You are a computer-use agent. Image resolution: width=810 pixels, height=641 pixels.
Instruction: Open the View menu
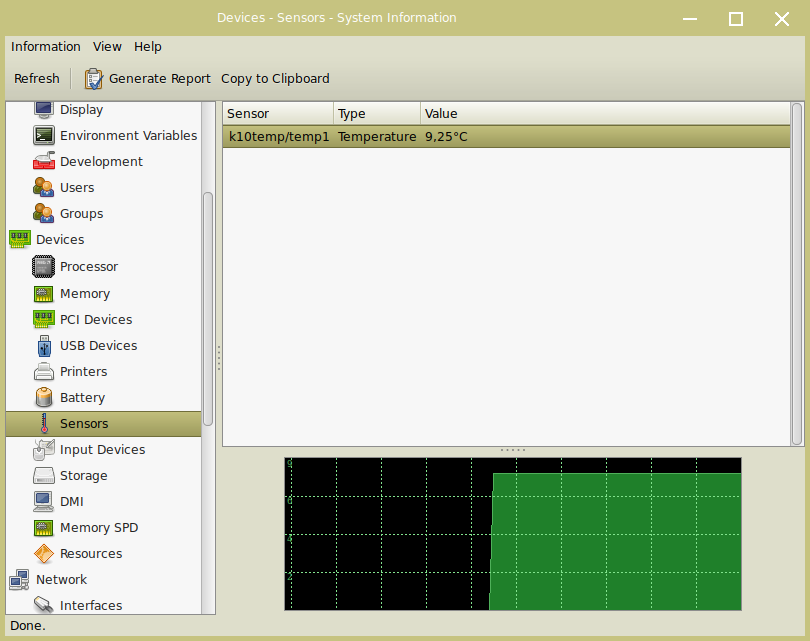[107, 46]
